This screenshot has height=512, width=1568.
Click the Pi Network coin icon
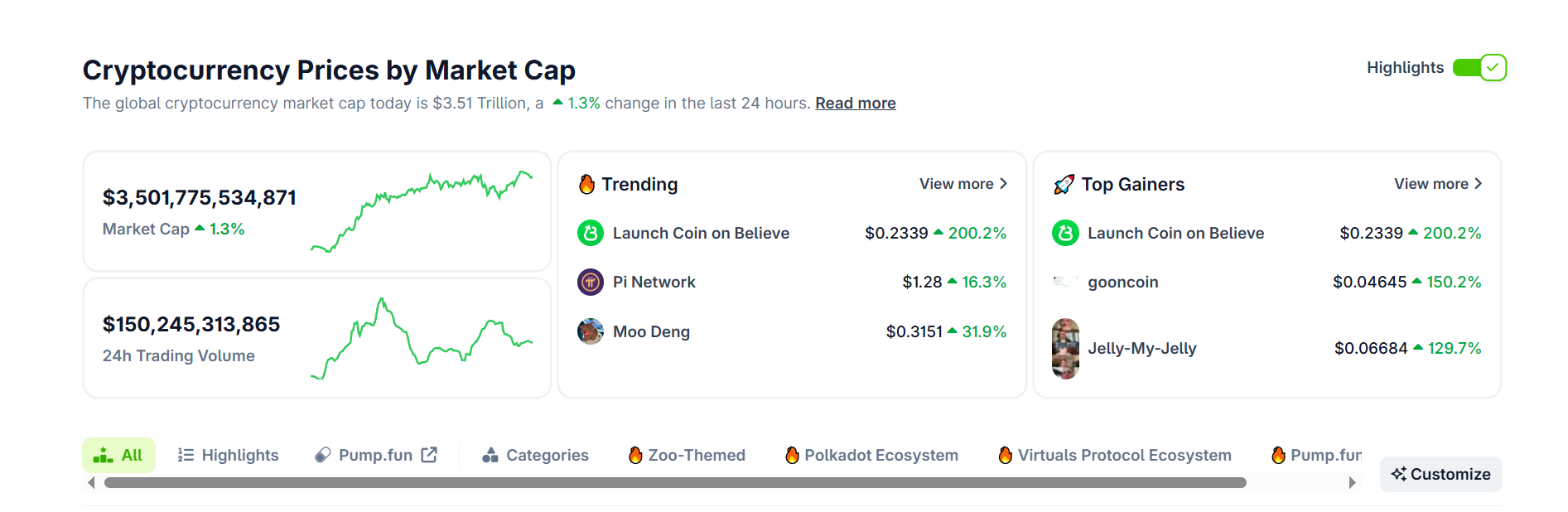pos(591,283)
